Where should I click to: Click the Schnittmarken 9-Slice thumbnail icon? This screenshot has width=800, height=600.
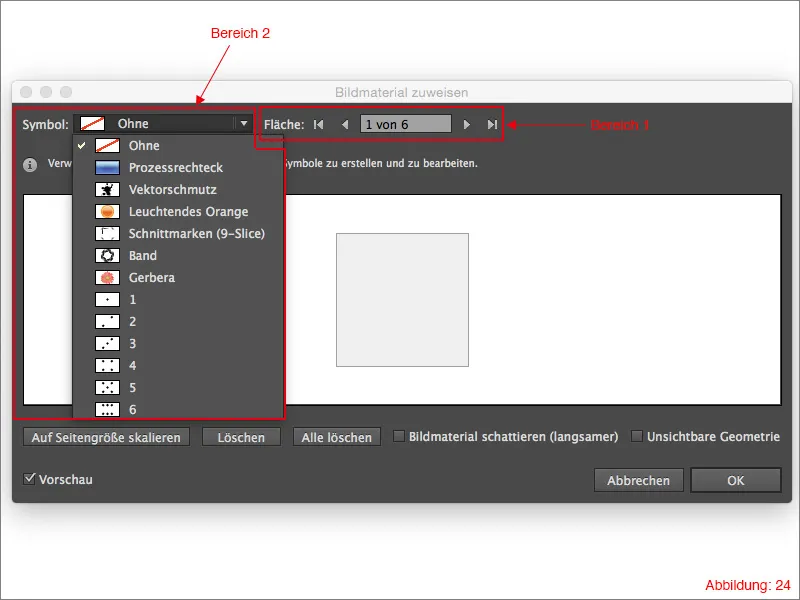[x=107, y=233]
